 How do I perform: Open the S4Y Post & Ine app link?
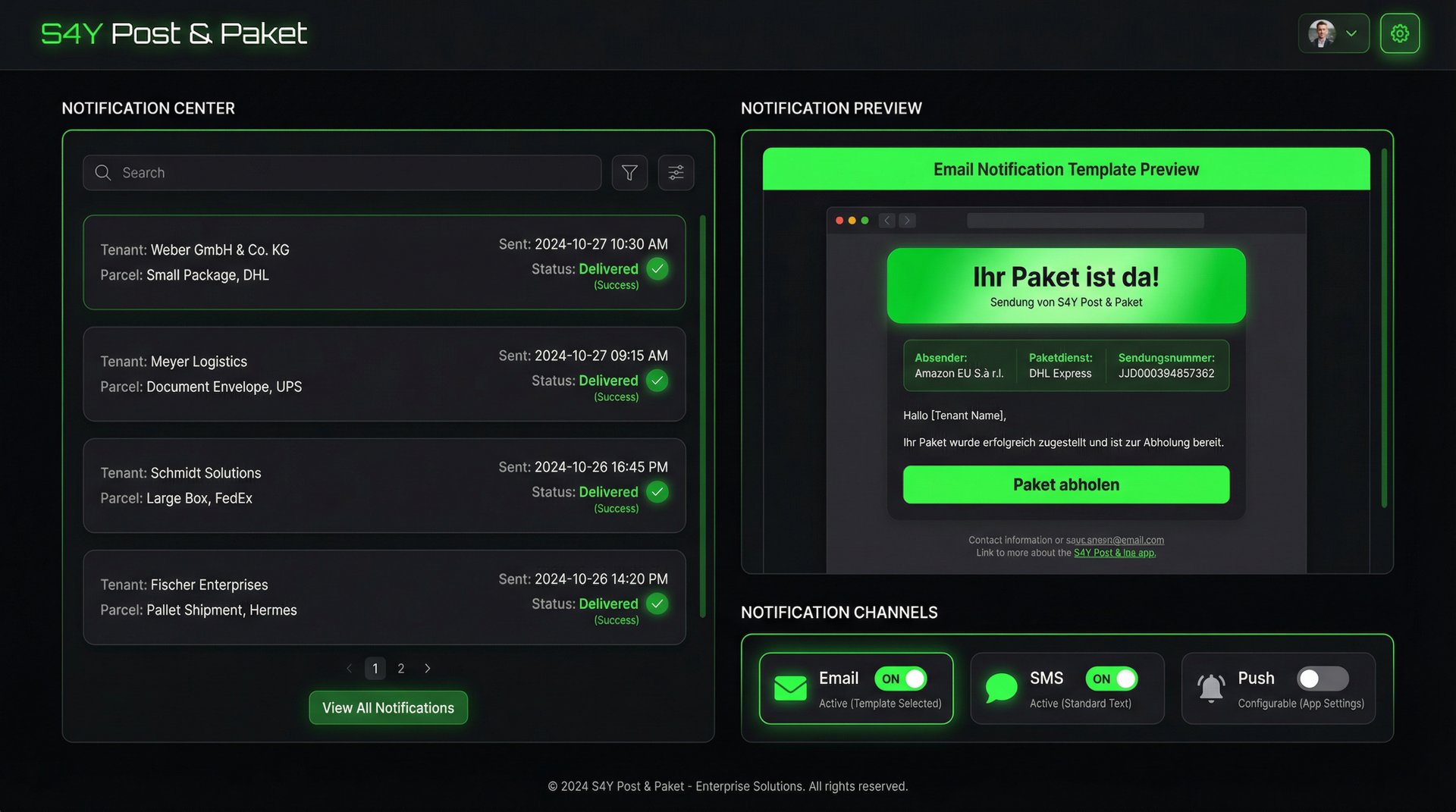[x=1115, y=553]
